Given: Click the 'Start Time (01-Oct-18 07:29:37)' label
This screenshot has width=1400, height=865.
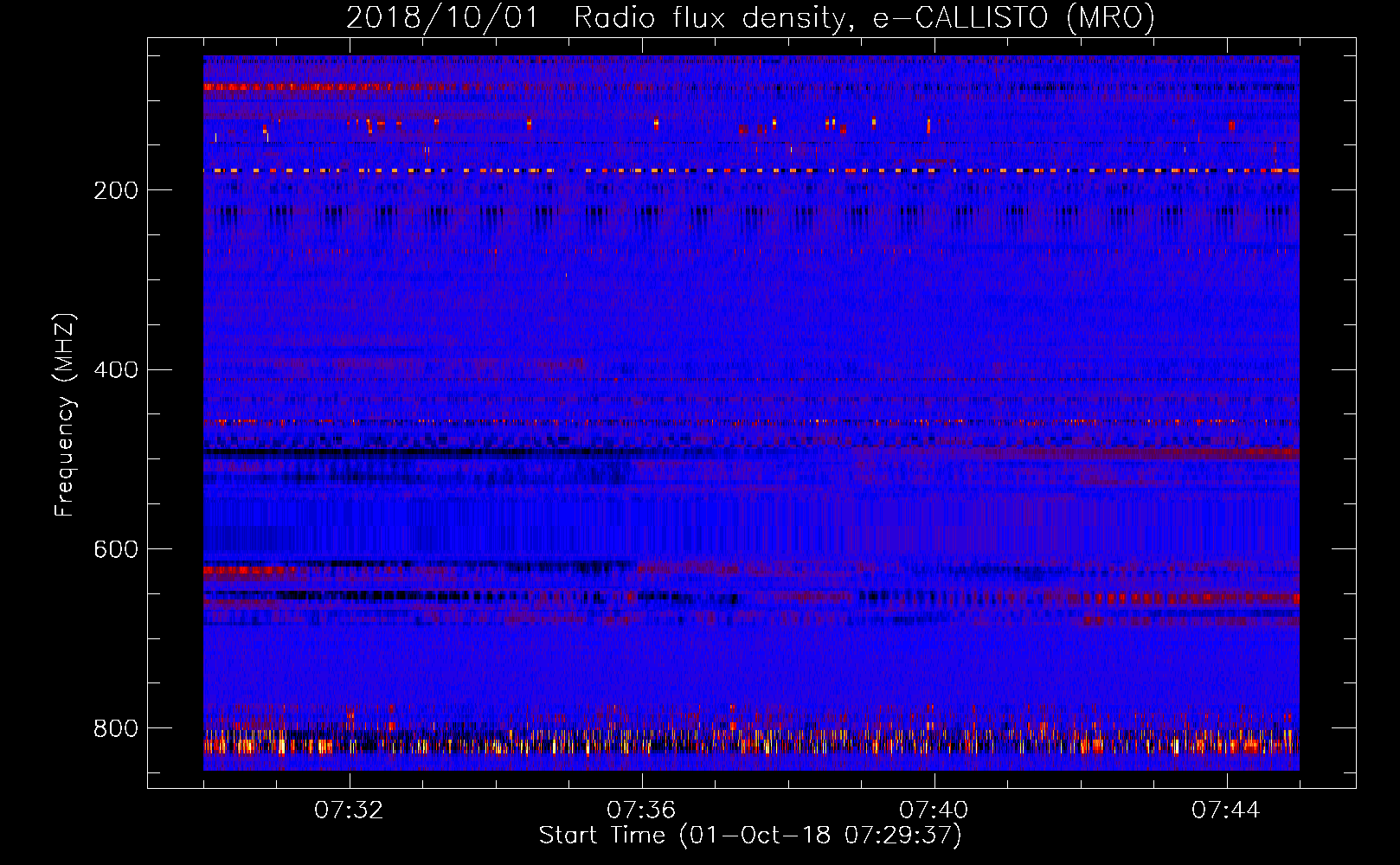Looking at the screenshot, I should (750, 836).
